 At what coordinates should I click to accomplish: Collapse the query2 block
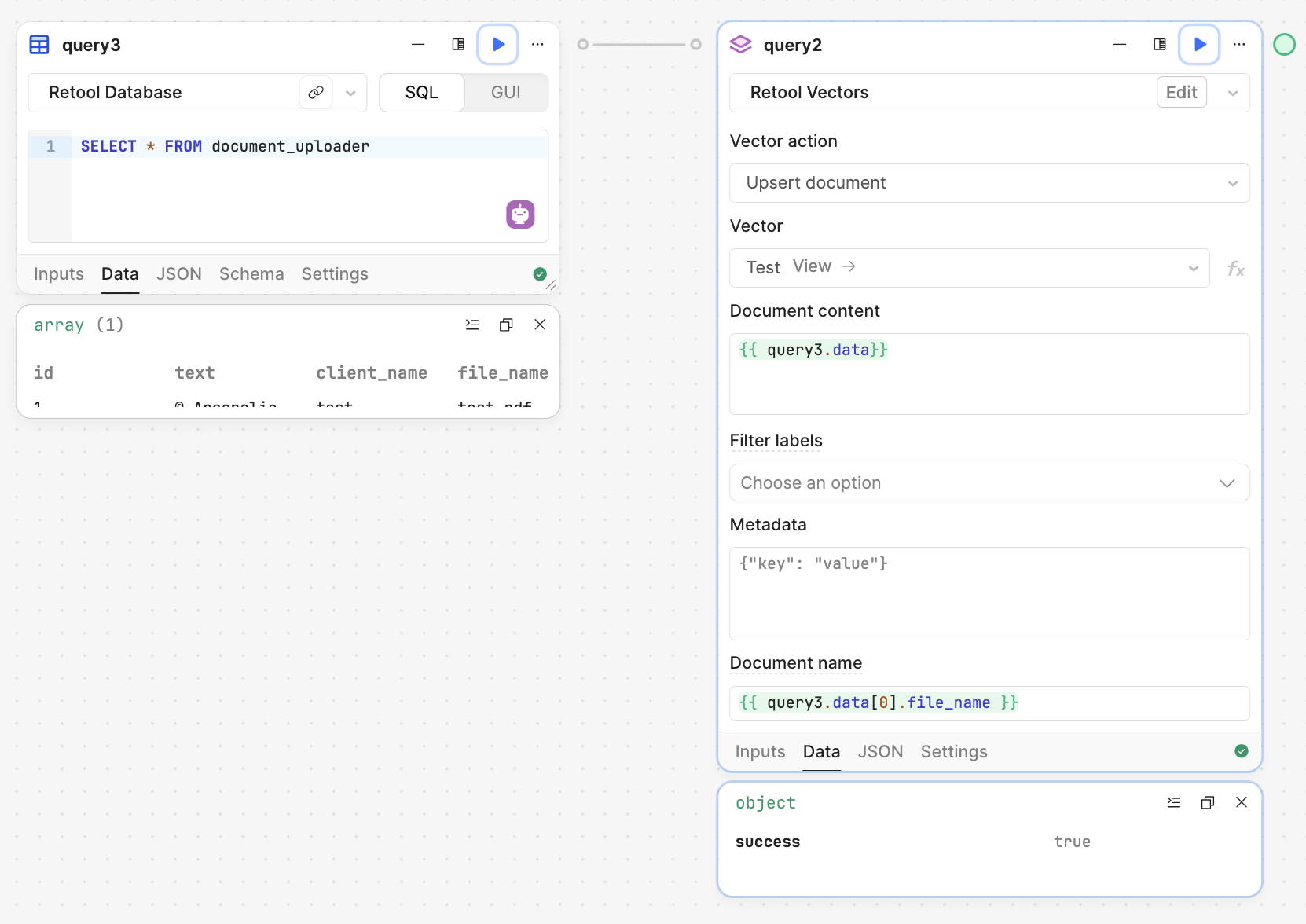[x=1120, y=45]
